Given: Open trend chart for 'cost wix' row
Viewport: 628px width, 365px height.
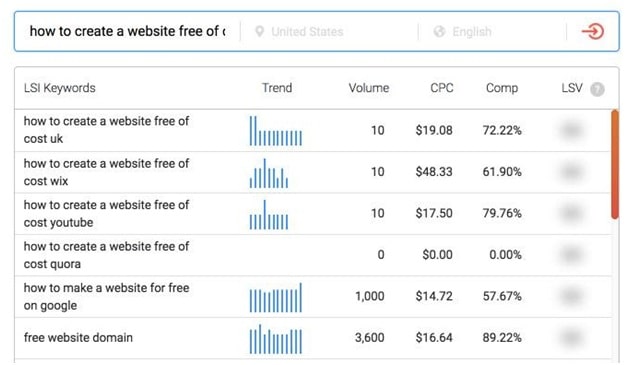Looking at the screenshot, I should tap(269, 173).
